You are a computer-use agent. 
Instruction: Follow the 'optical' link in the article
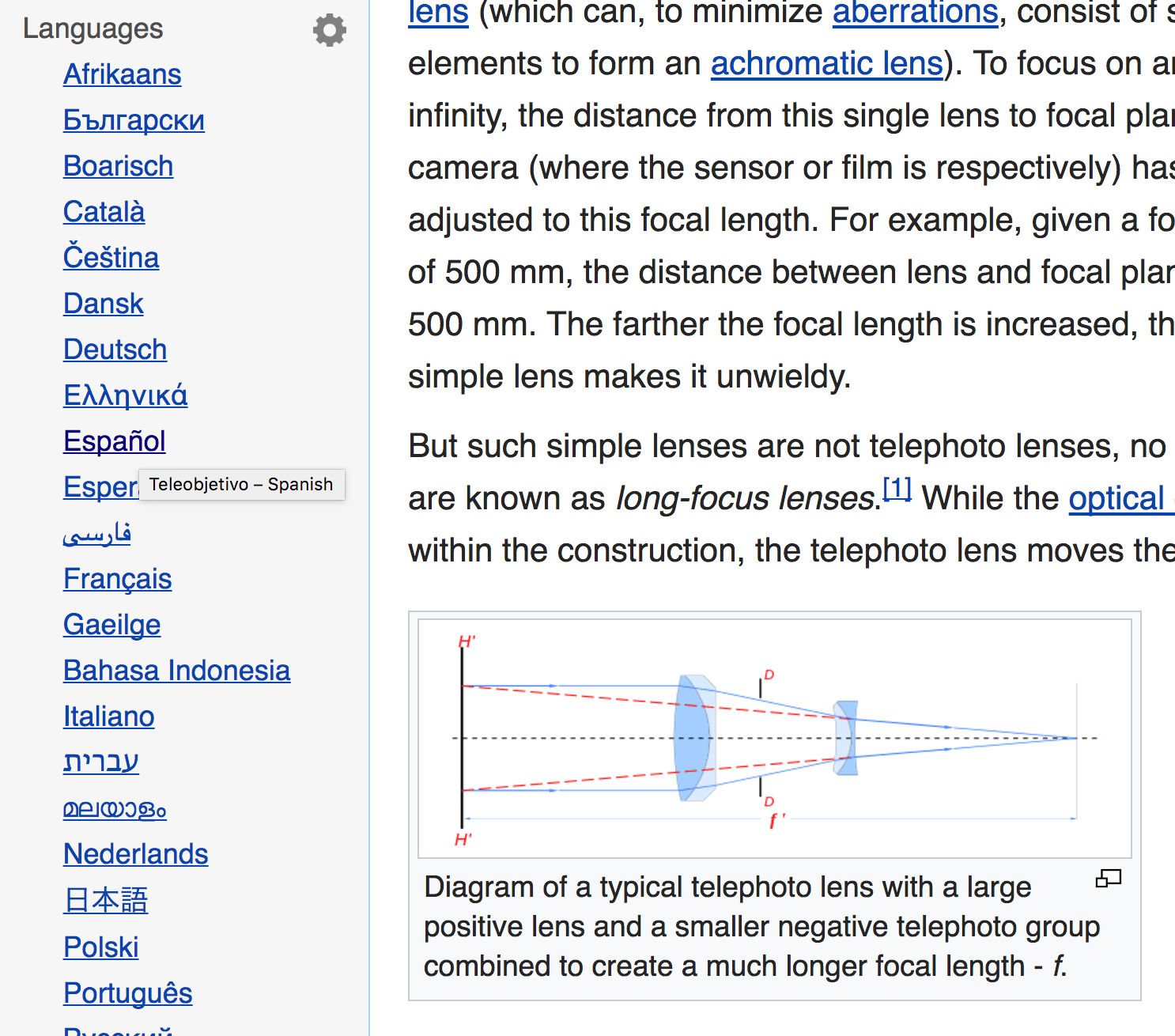1121,498
